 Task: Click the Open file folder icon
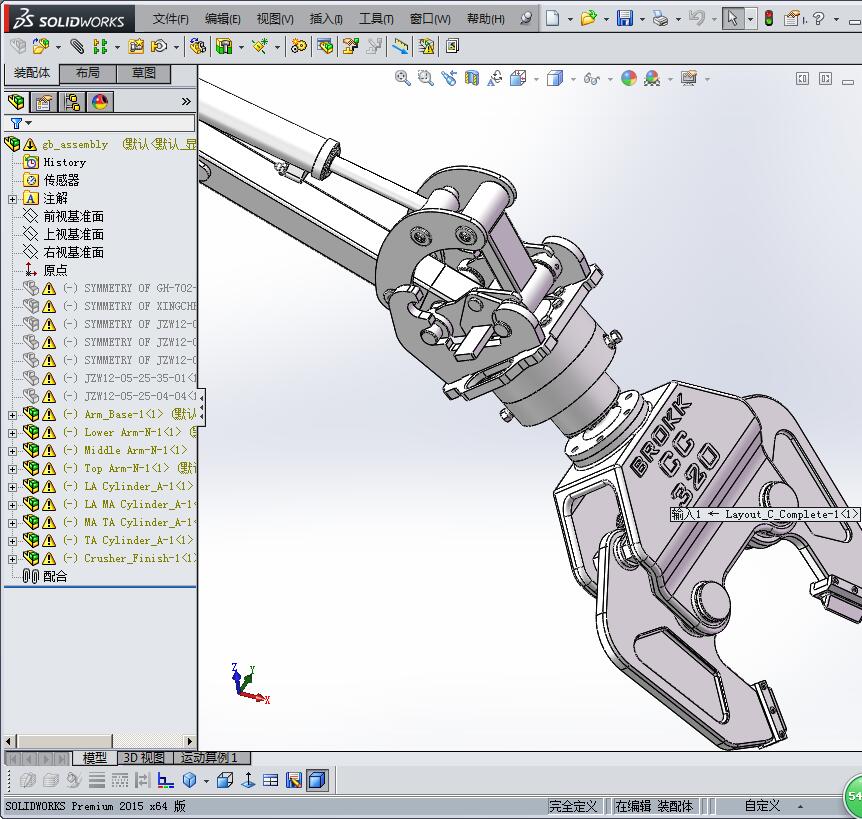pos(588,19)
